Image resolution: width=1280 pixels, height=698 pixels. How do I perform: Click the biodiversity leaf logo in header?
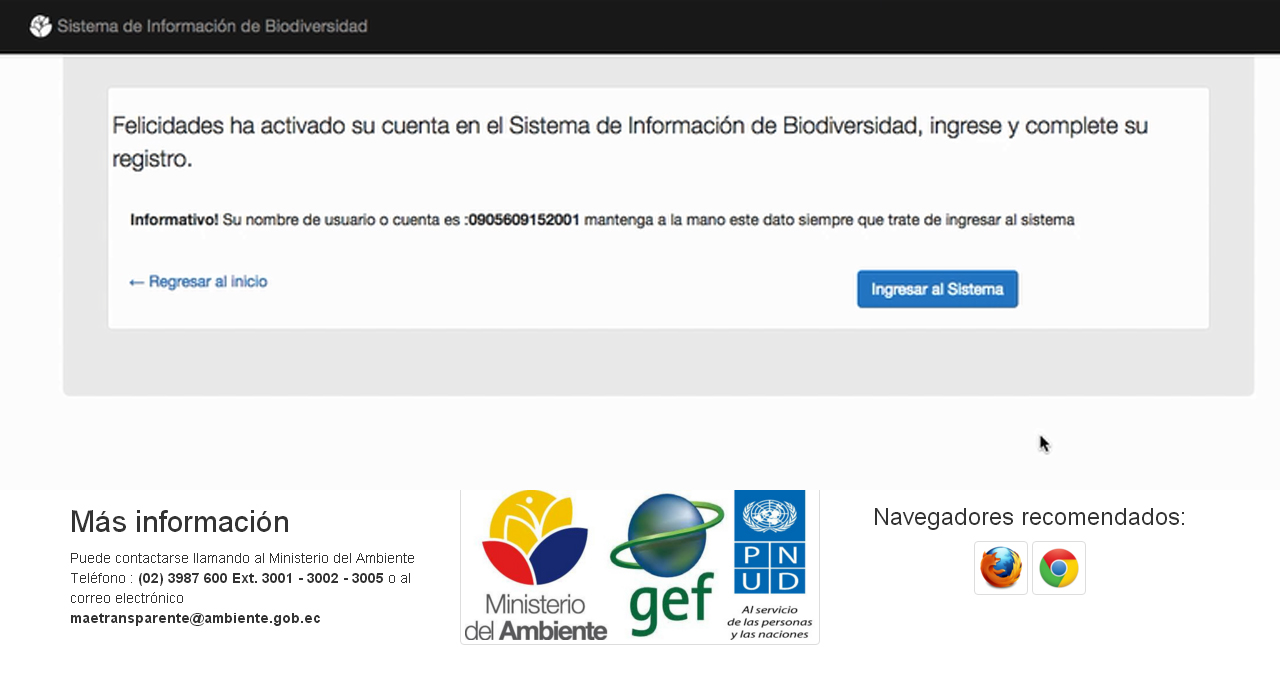tap(40, 26)
